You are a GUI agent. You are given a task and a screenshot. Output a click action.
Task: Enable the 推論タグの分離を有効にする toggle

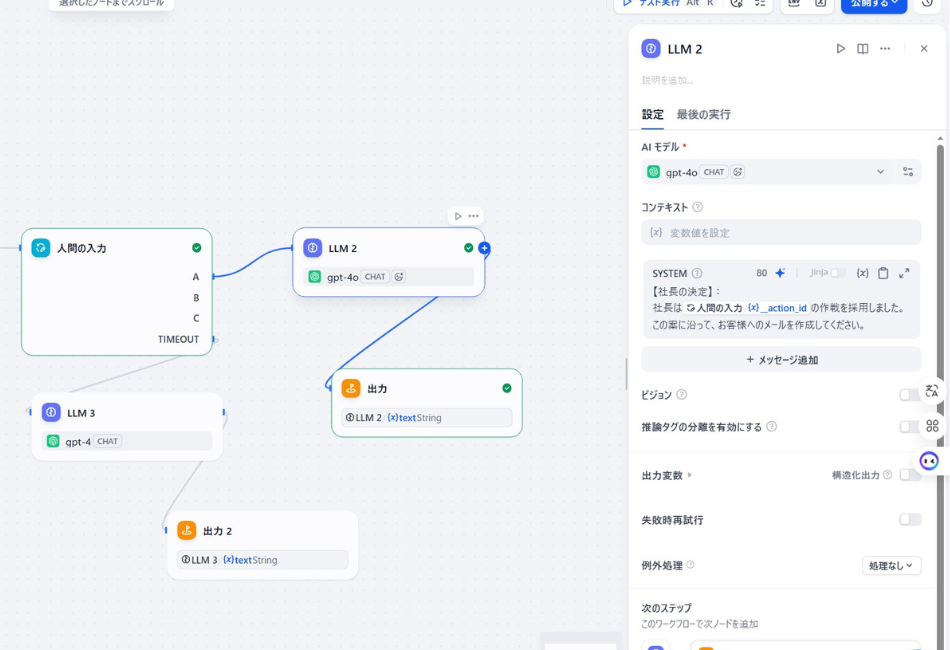[x=910, y=427]
